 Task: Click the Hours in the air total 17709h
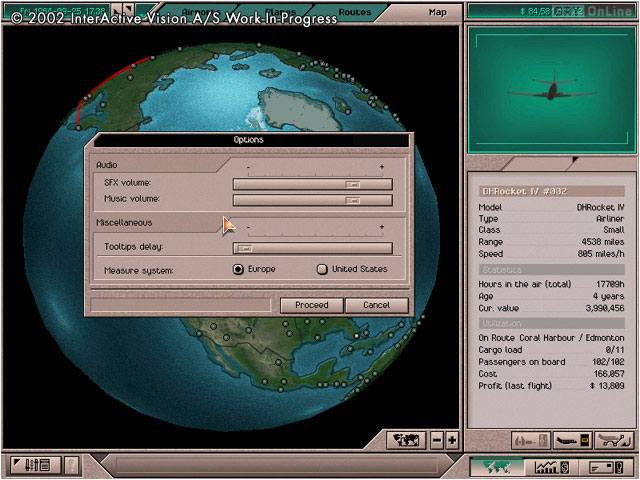click(610, 284)
